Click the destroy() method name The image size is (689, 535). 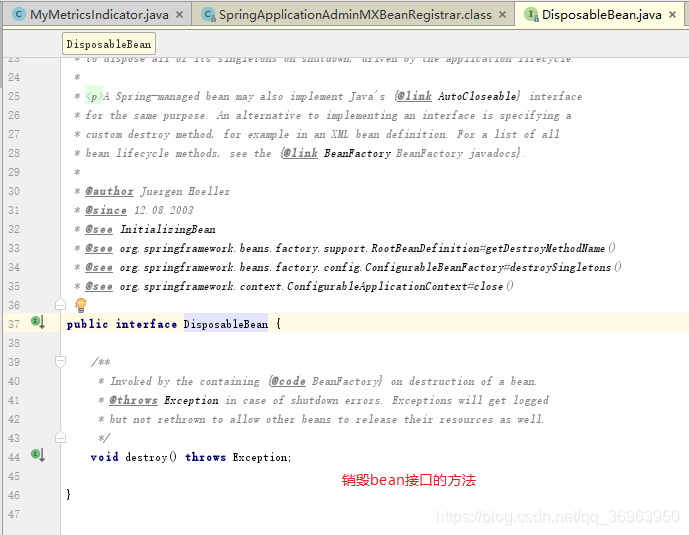151,457
